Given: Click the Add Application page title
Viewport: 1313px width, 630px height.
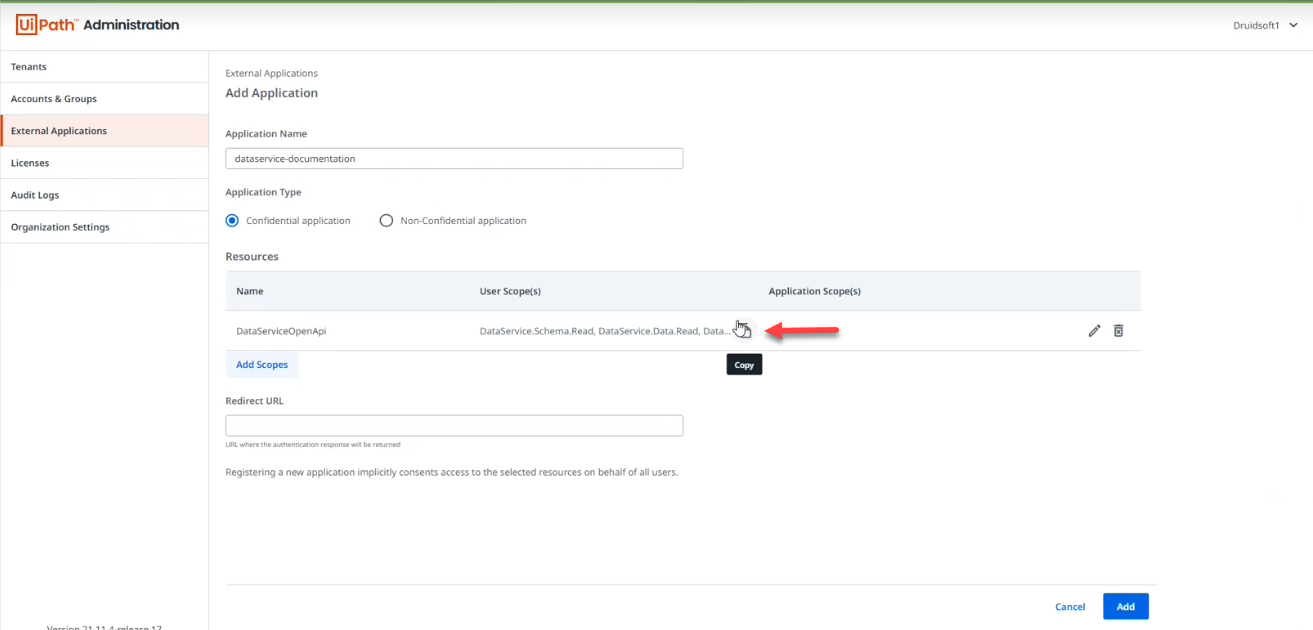Looking at the screenshot, I should 272,93.
